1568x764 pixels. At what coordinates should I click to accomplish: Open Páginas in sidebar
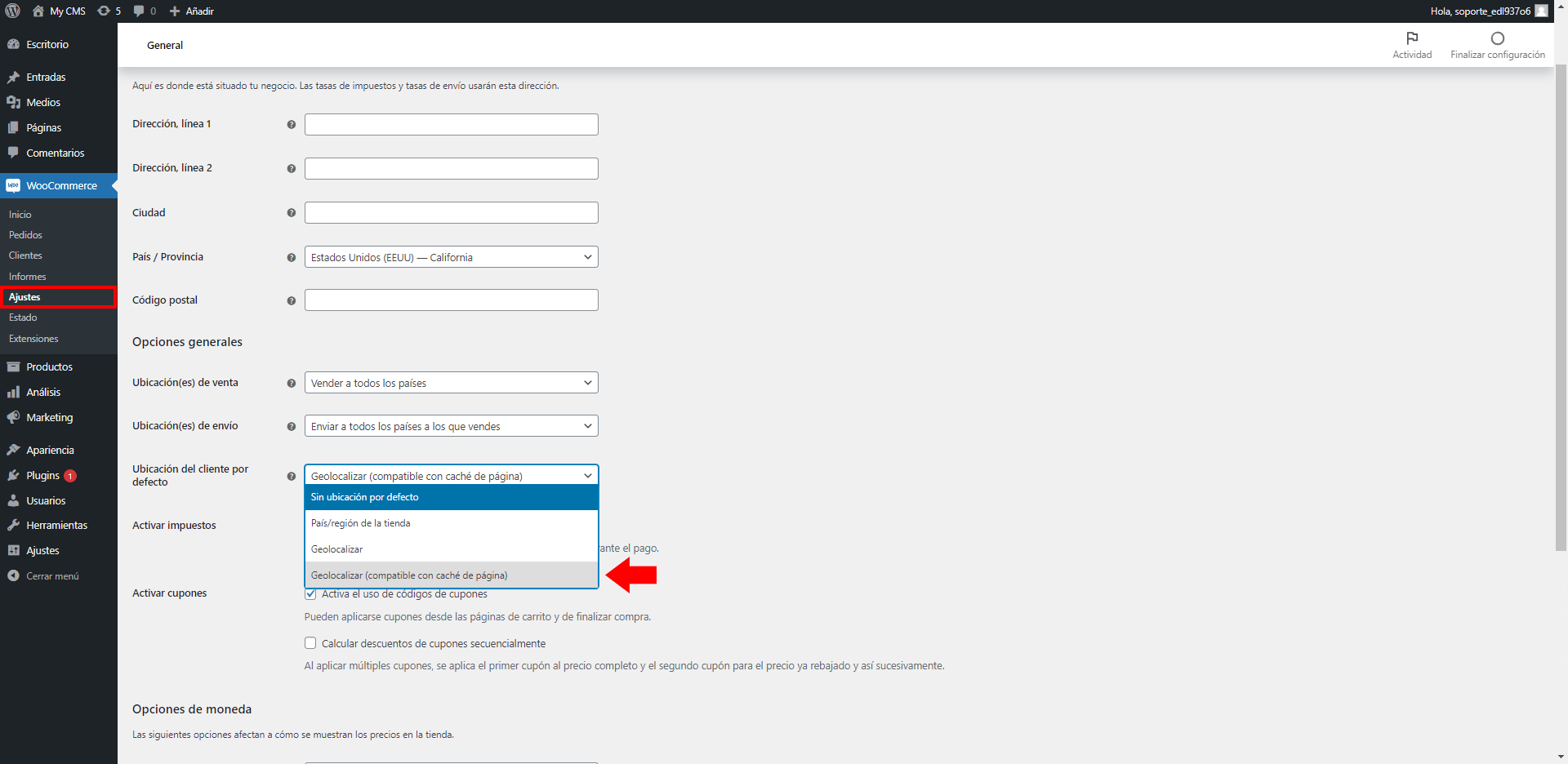pyautogui.click(x=59, y=127)
